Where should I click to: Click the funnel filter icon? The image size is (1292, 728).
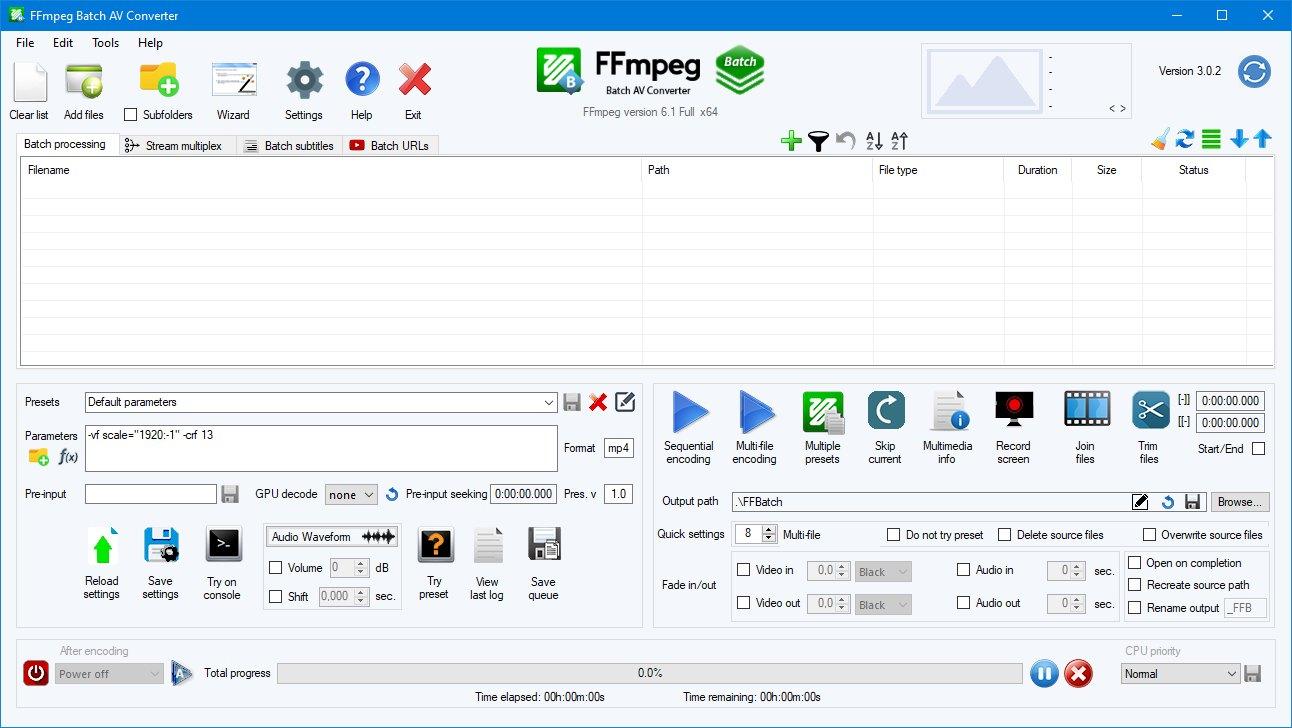(818, 141)
